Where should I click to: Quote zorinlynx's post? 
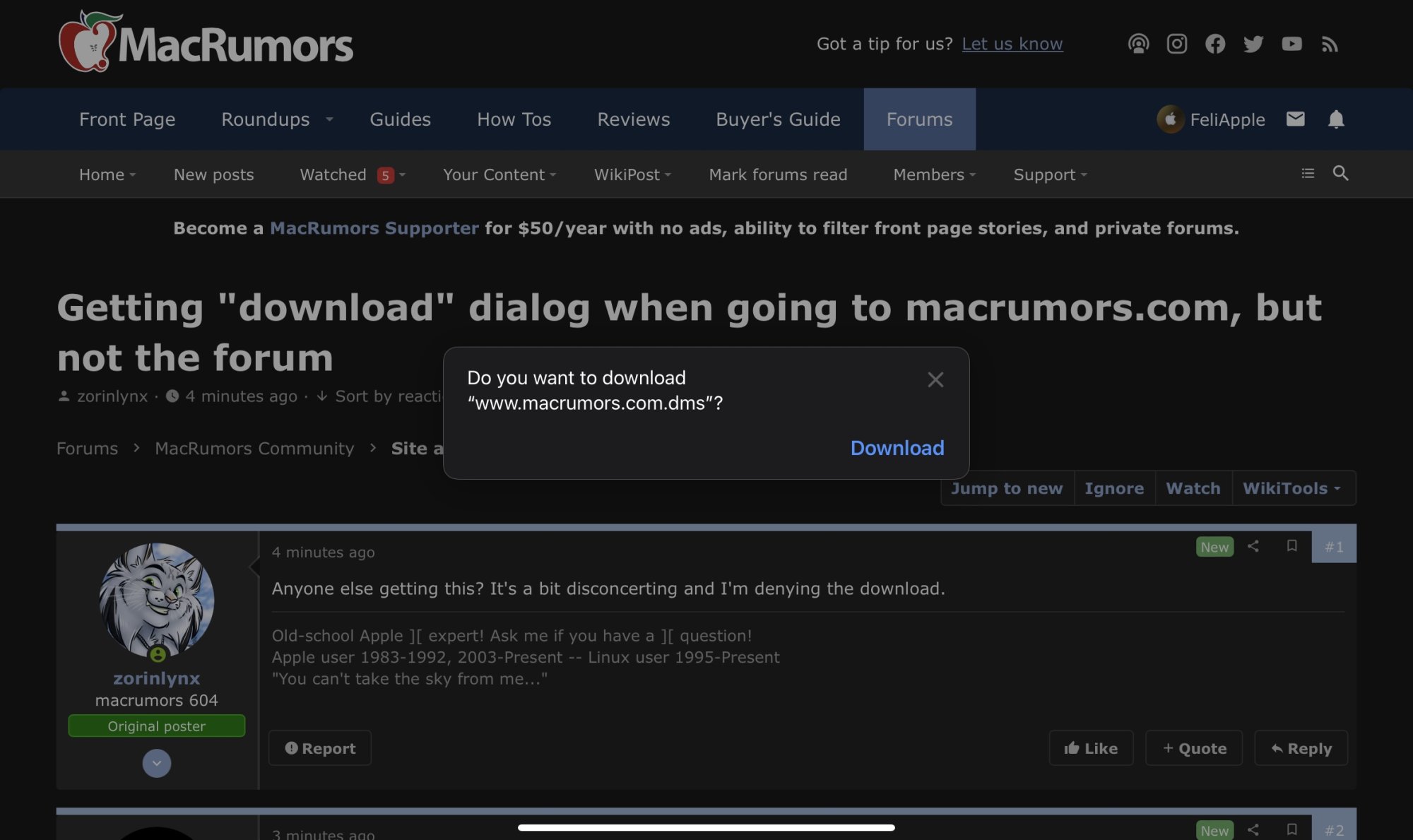[x=1194, y=748]
